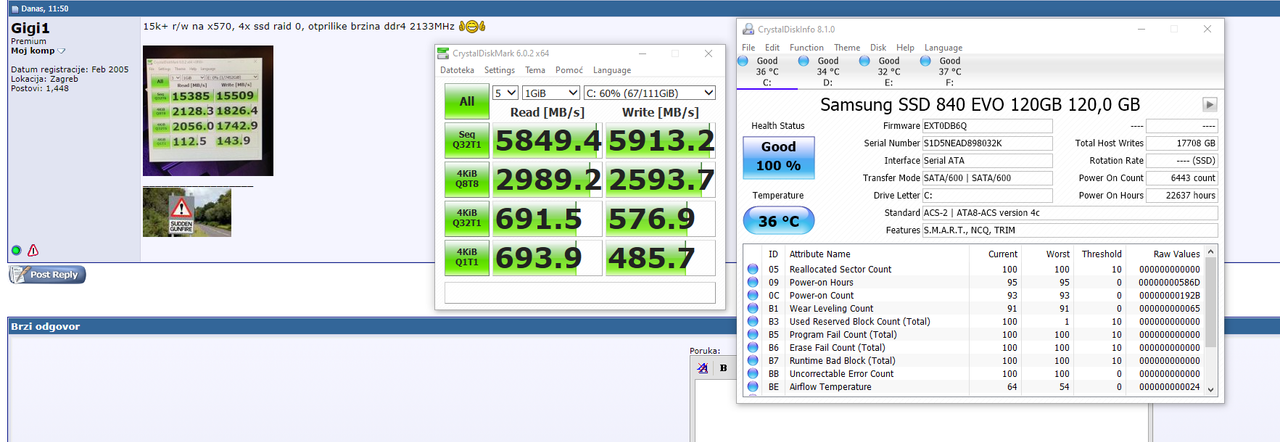
Task: Open the Moj komp dropdown arrow
Action: pos(61,51)
